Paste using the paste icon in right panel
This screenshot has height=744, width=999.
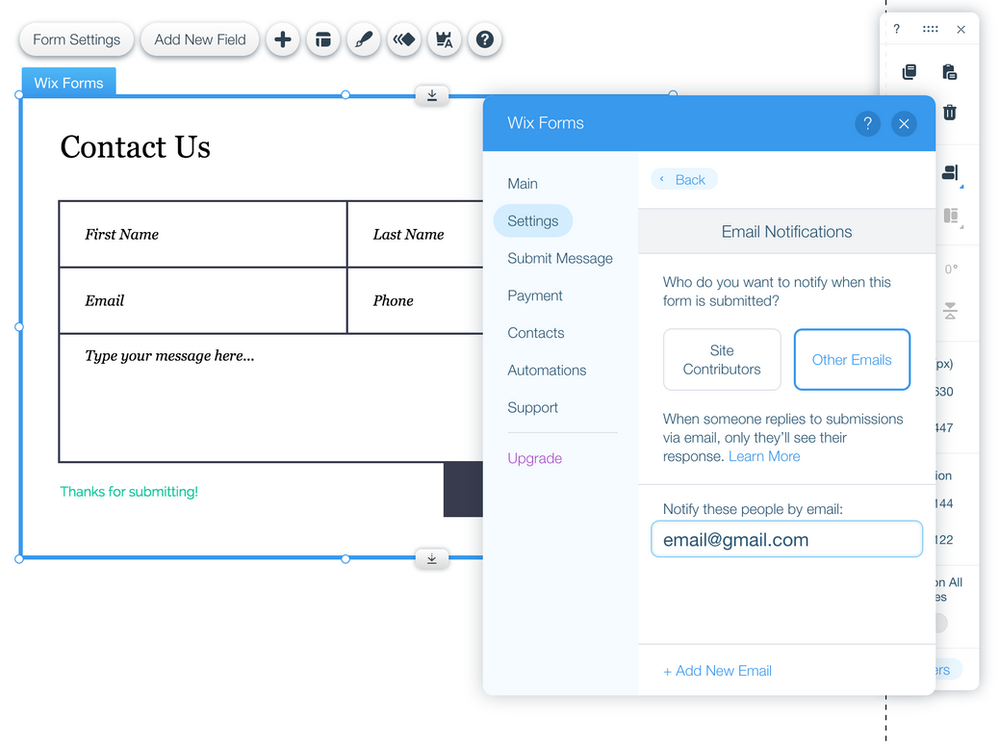pos(950,72)
